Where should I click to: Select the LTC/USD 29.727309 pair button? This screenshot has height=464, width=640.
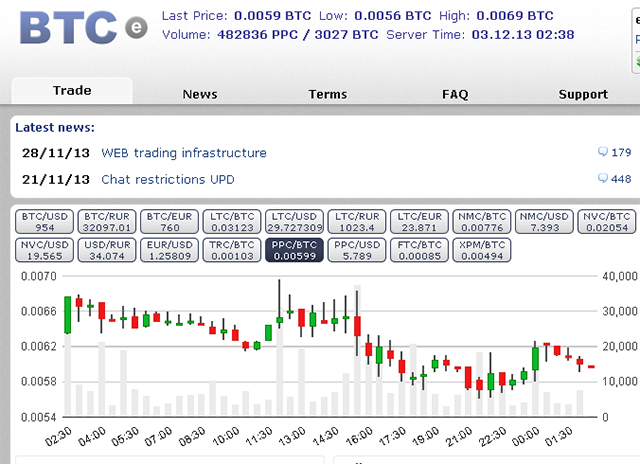pos(294,222)
